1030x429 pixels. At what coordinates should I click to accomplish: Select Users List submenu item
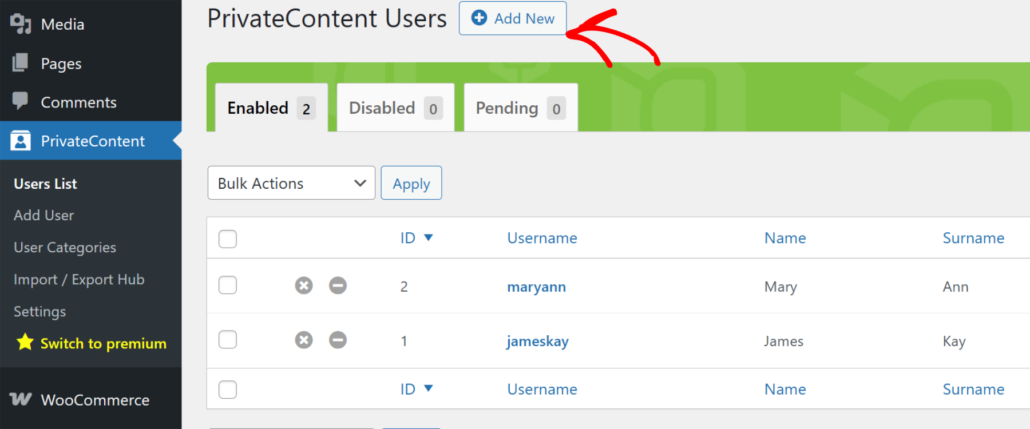coord(45,184)
